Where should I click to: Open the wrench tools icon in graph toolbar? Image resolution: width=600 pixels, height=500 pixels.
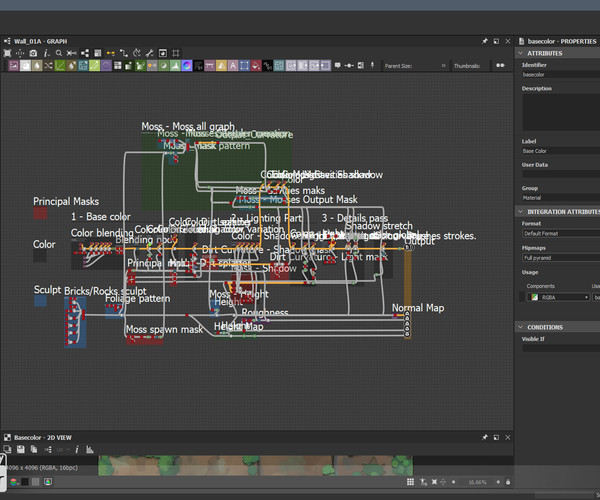click(x=150, y=53)
